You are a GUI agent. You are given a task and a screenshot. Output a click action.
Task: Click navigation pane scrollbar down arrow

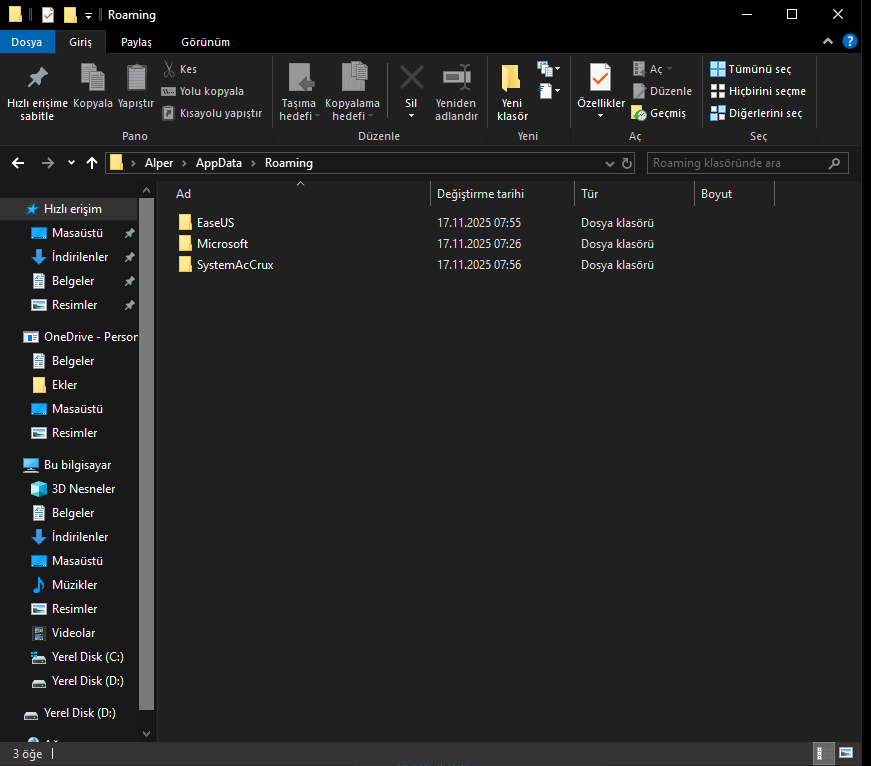click(x=147, y=734)
